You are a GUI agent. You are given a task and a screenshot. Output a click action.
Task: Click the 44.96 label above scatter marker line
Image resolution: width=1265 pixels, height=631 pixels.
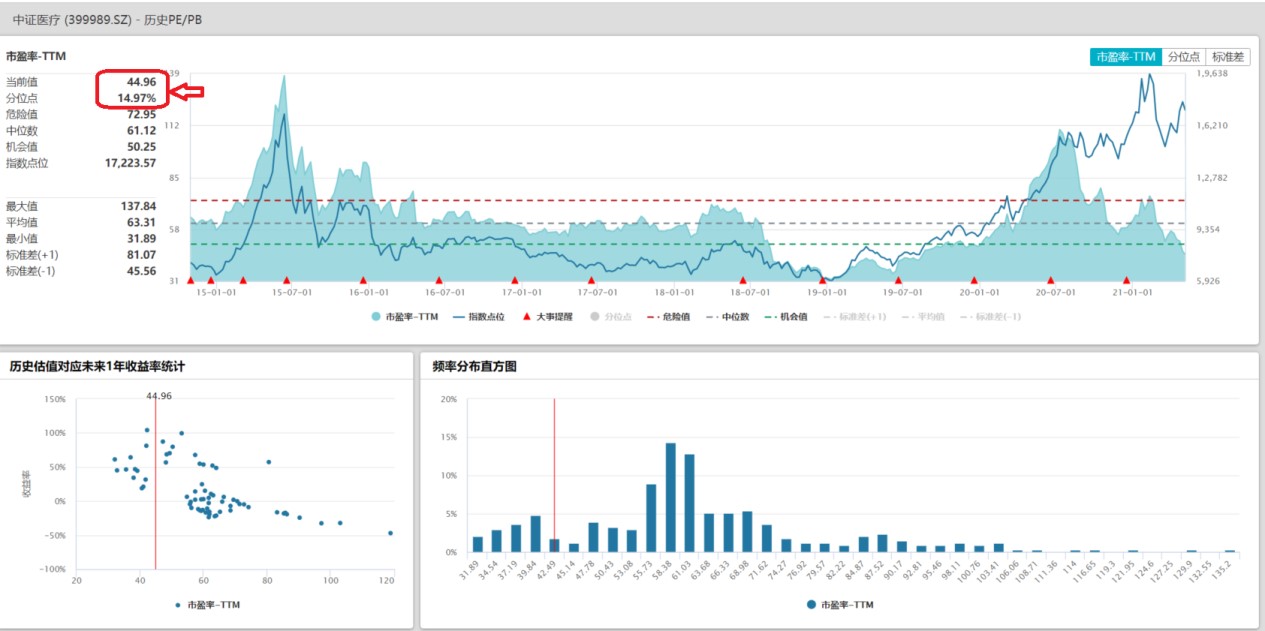point(159,396)
